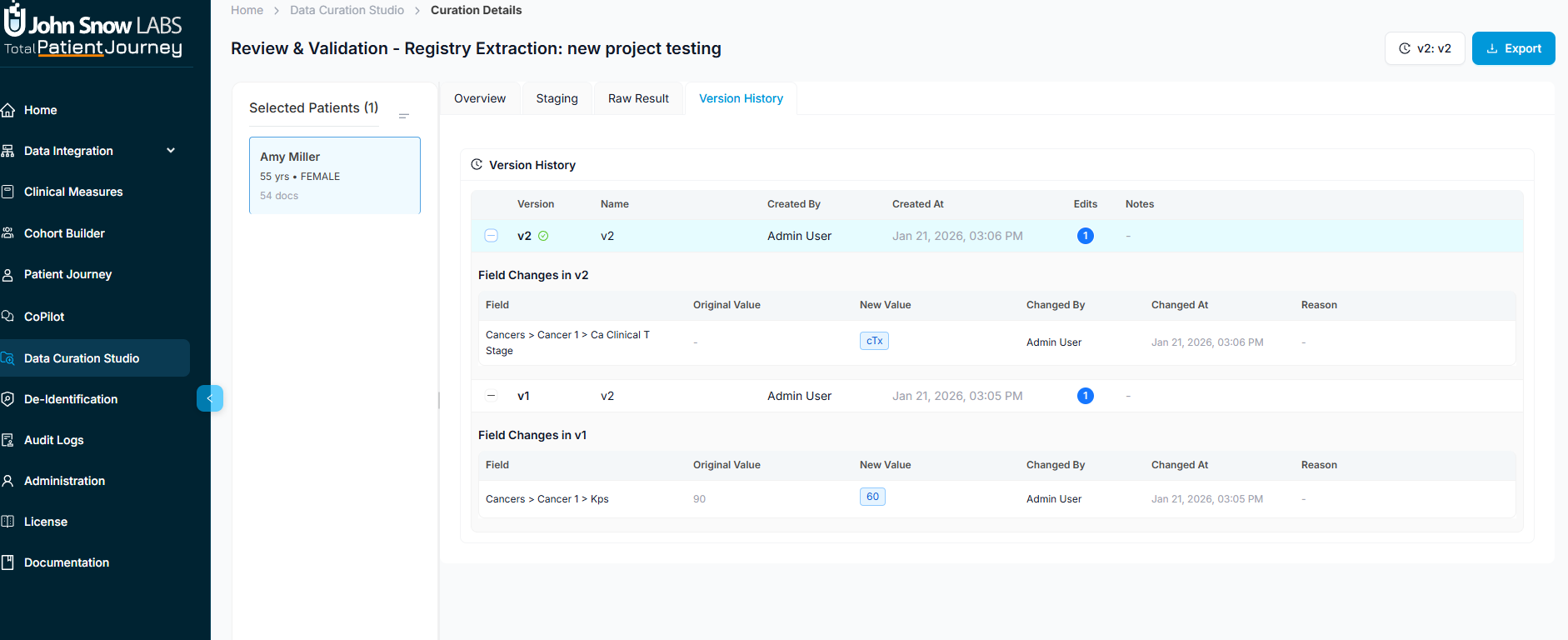Expand the Data Integration submenu chevron
This screenshot has width=1568, height=640.
[171, 151]
